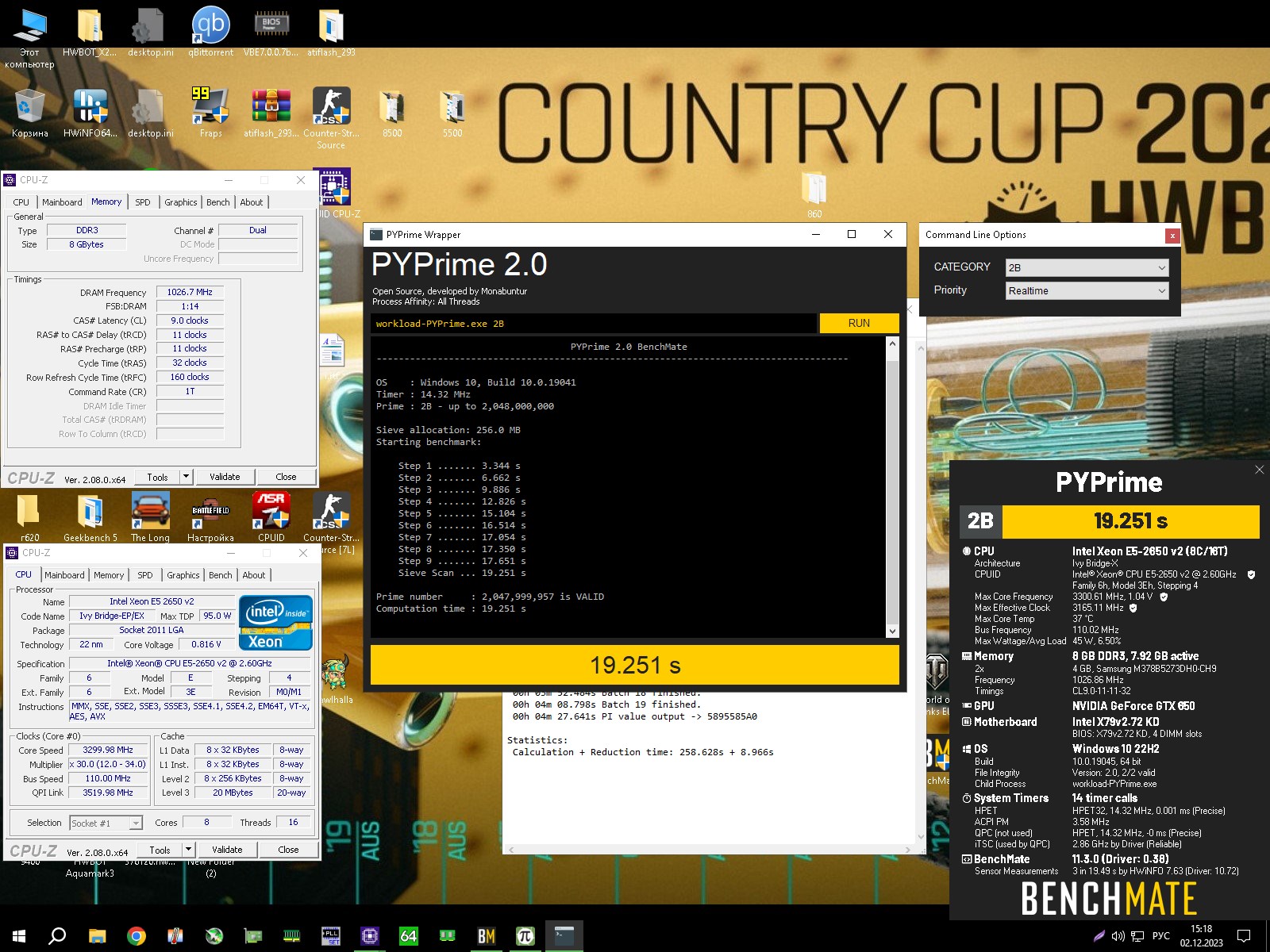Image resolution: width=1270 pixels, height=952 pixels.
Task: Open the atiflash_293 WinRAR archive icon
Action: pos(271,113)
